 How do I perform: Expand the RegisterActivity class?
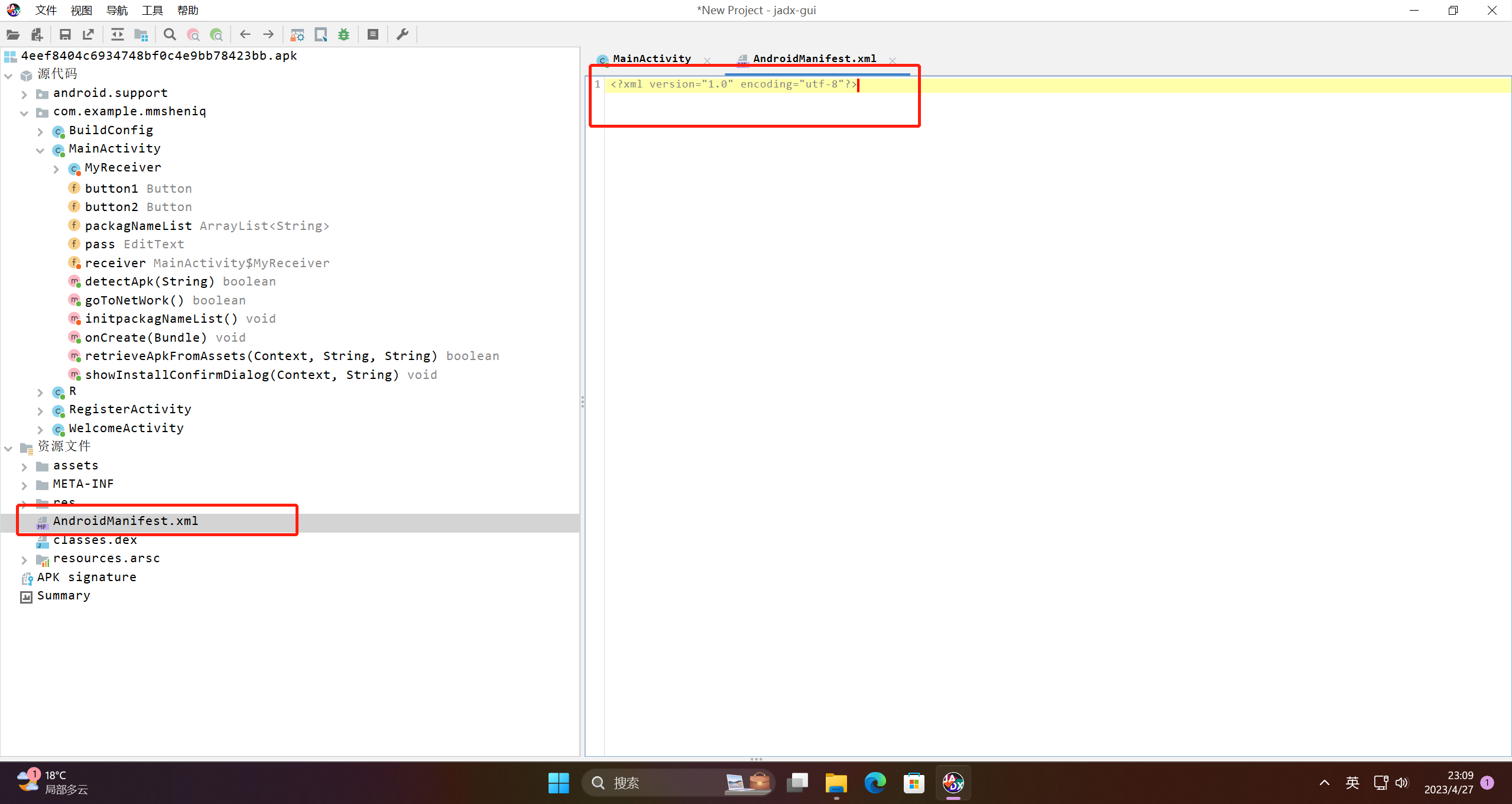point(40,410)
